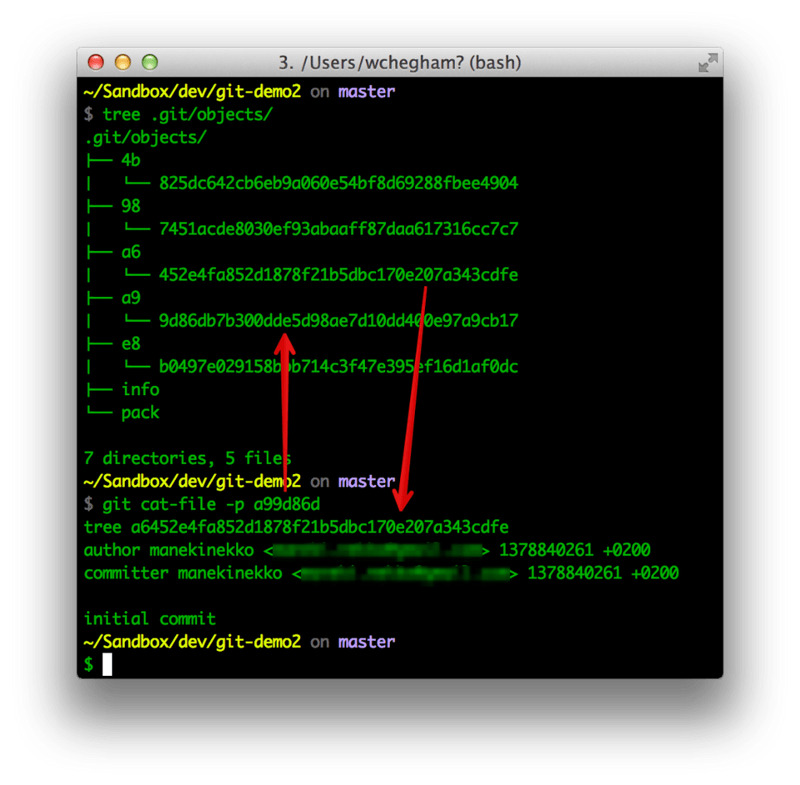Click 'author manekinekko' in output
Viewport: 800px width, 785px height.
click(x=168, y=550)
